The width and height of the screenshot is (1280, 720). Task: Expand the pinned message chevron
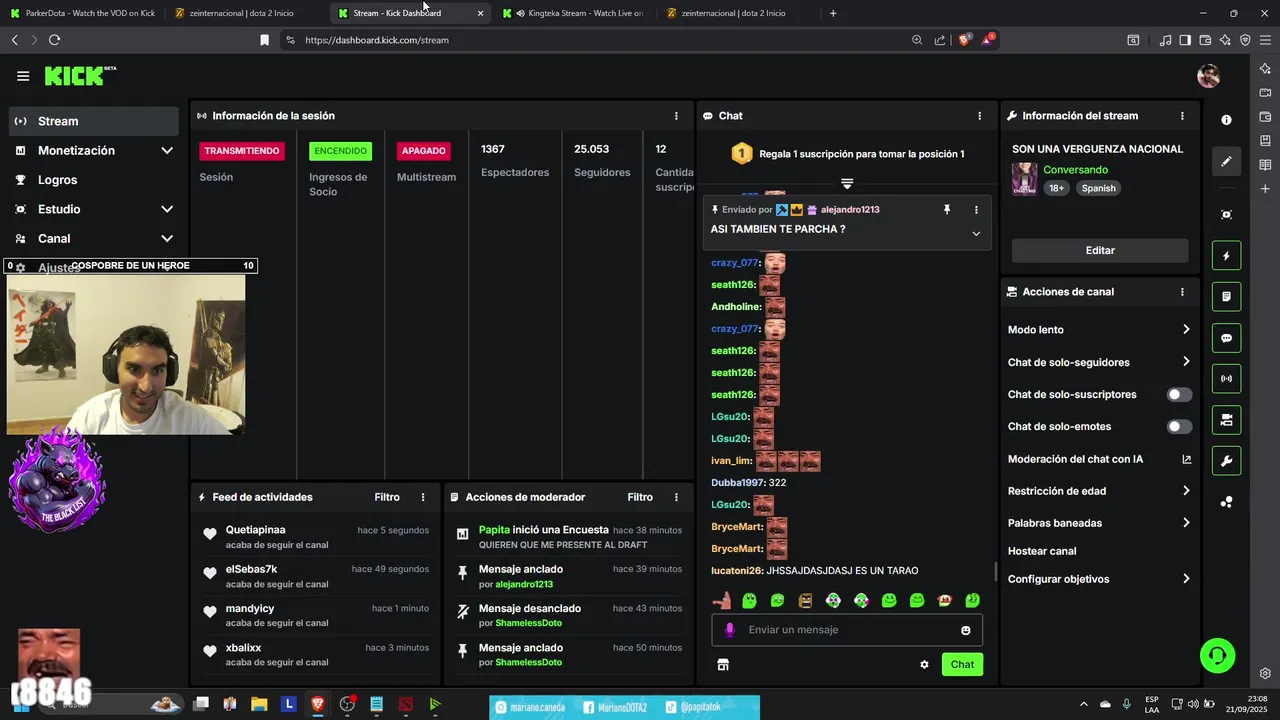[976, 234]
